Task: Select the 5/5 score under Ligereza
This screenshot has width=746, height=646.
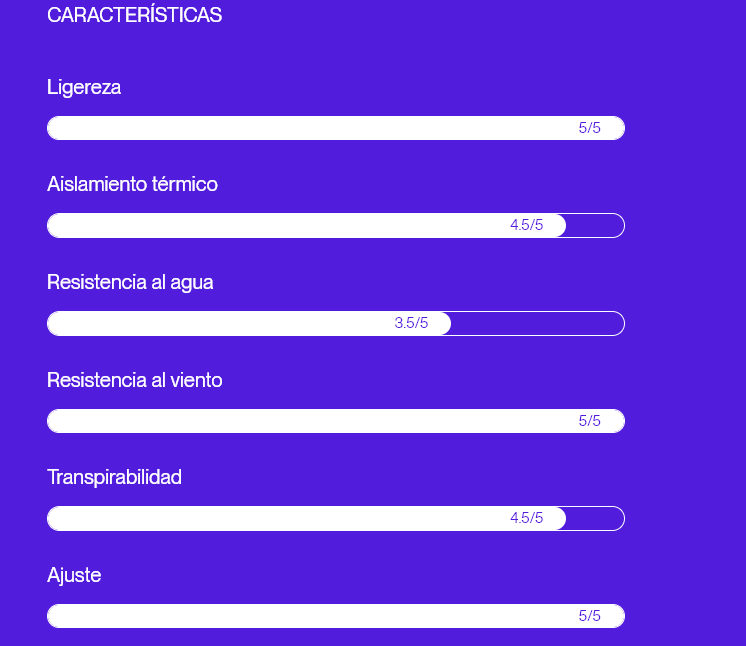Action: pyautogui.click(x=590, y=128)
